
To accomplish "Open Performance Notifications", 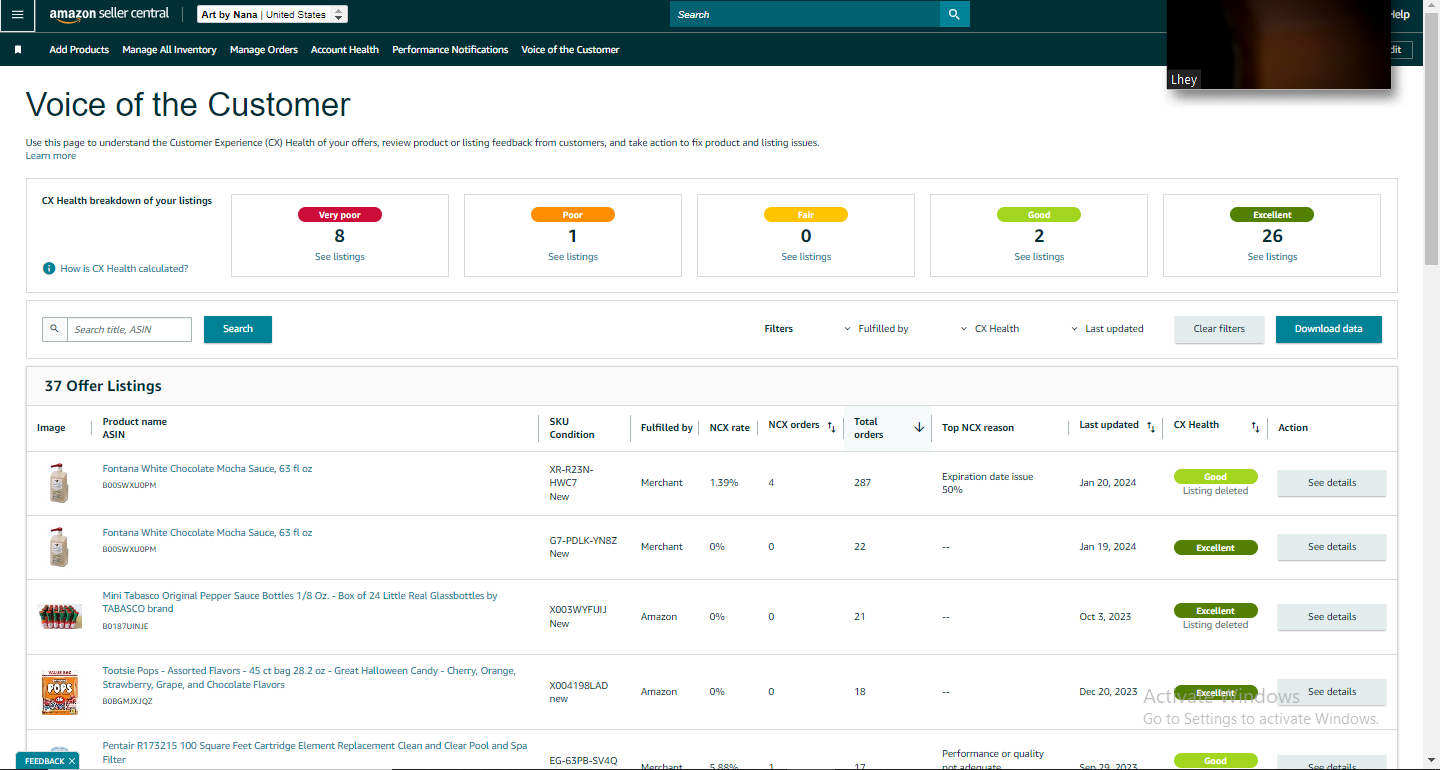I will click(450, 50).
